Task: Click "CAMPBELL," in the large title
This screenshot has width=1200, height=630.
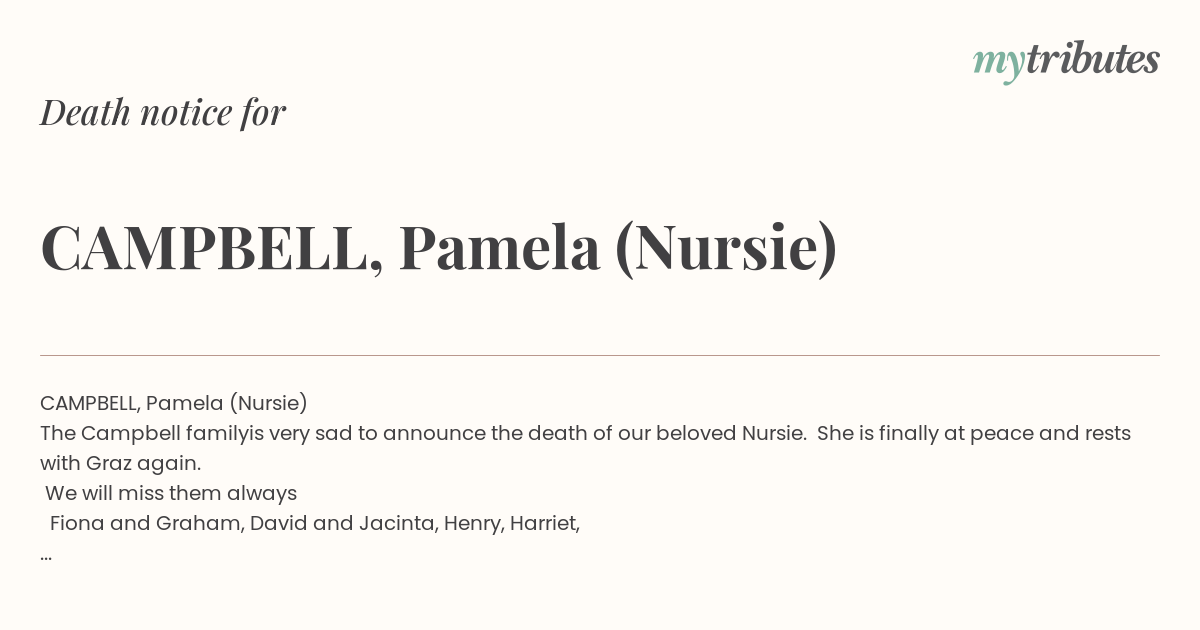Action: [212, 248]
